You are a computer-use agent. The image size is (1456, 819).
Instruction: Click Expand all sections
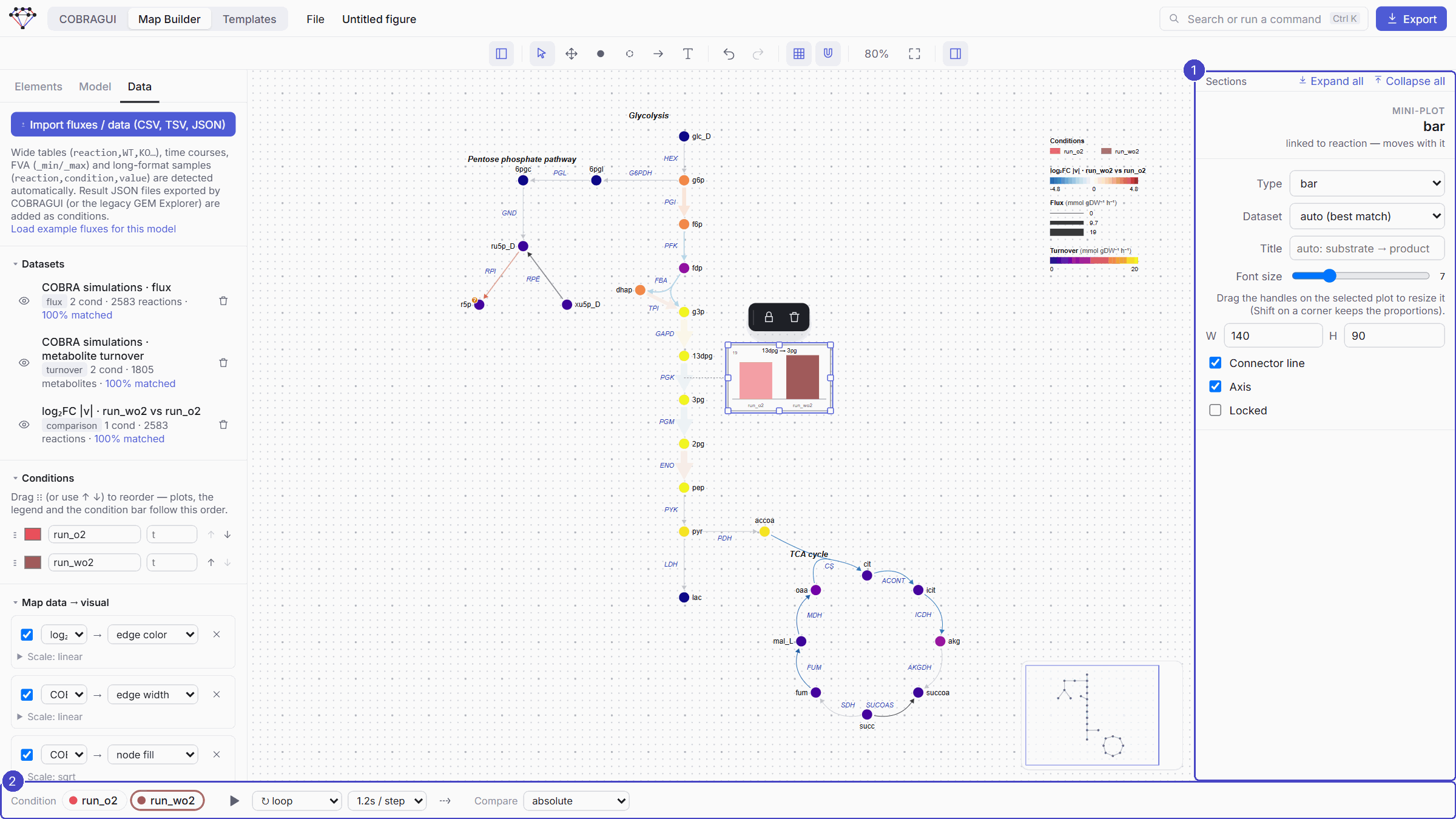(1331, 81)
